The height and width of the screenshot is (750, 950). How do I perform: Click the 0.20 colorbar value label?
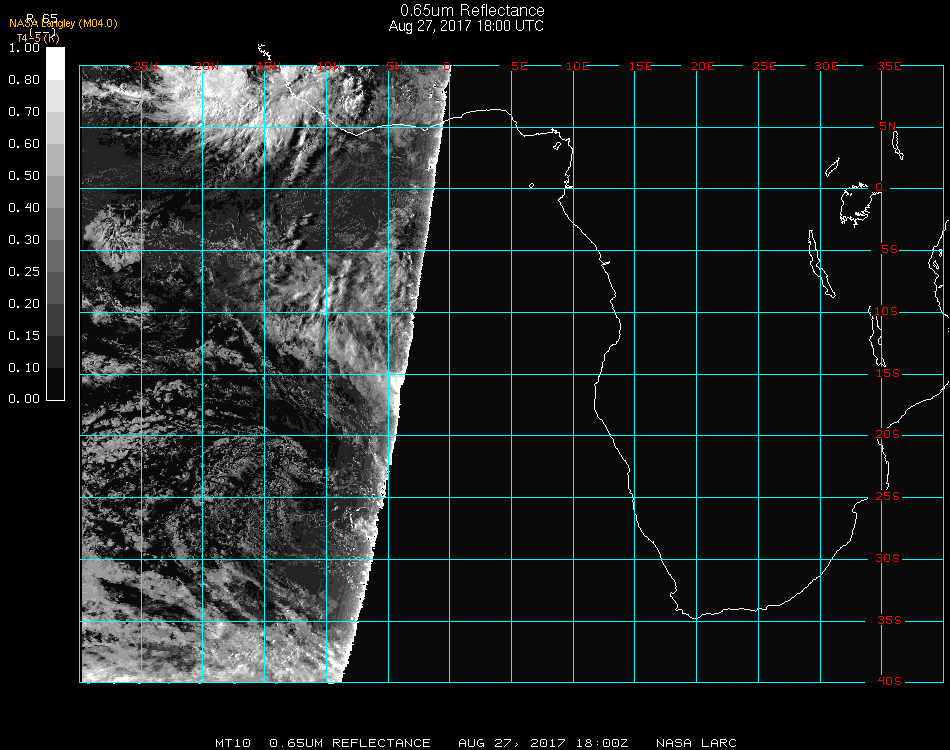pyautogui.click(x=24, y=304)
